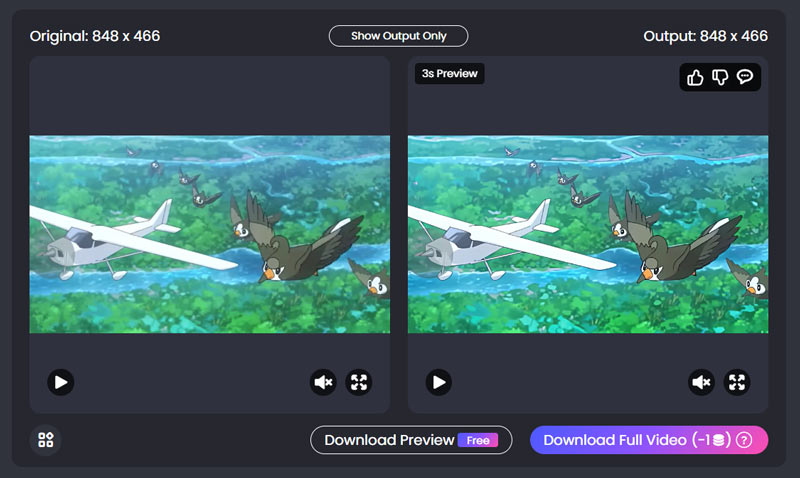Click the Output: 848 x 466 text
Screen dimensions: 800x478
point(705,36)
